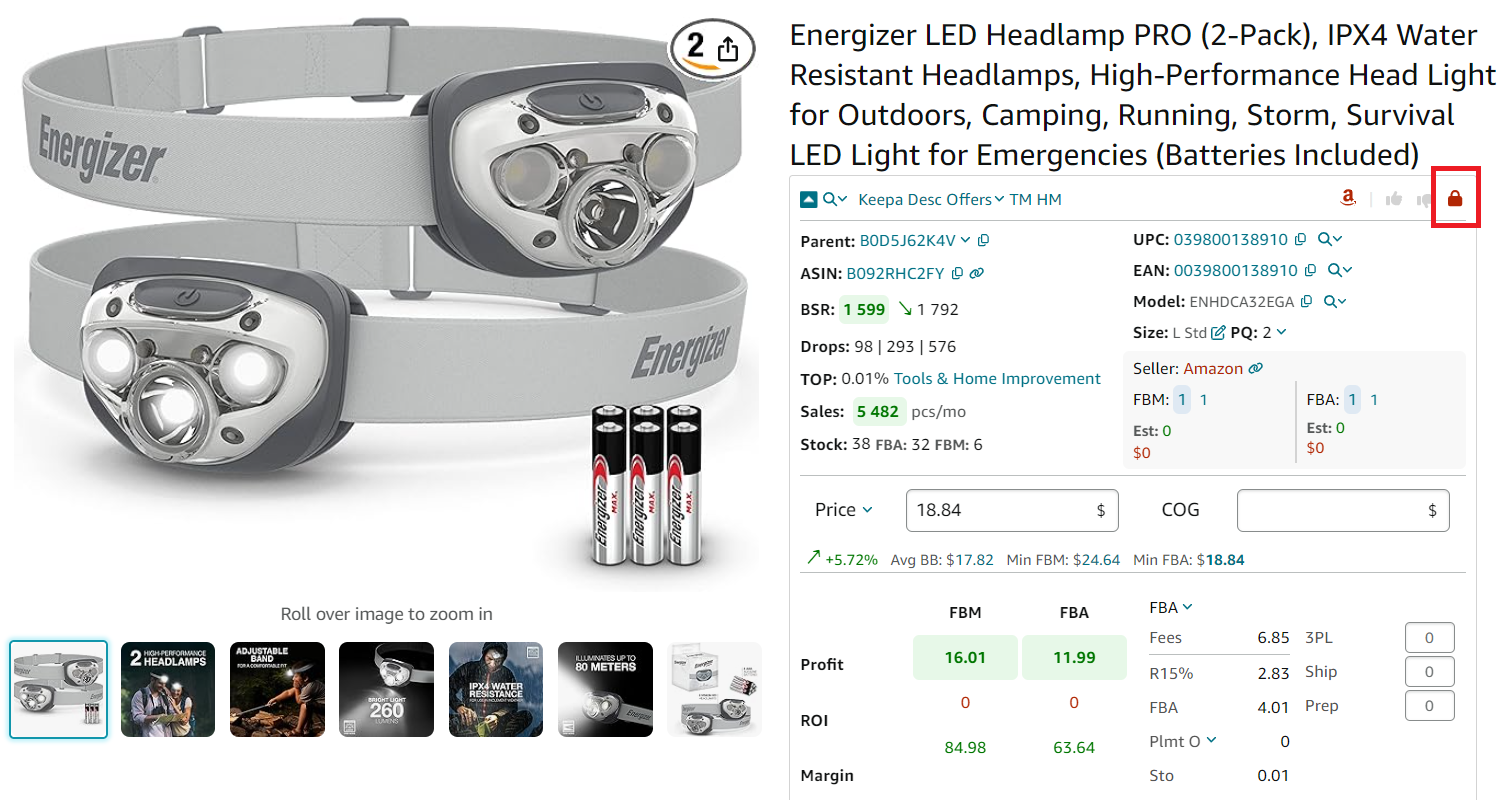Click the thumbs up icon
The image size is (1503, 800).
pyautogui.click(x=1394, y=199)
